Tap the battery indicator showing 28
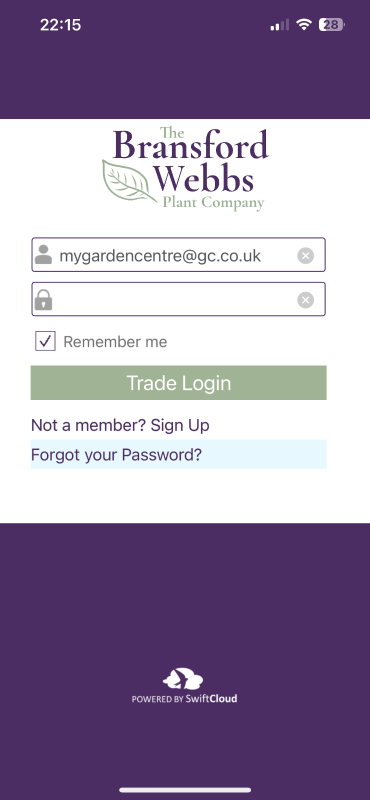Image resolution: width=370 pixels, height=800 pixels. (x=331, y=24)
